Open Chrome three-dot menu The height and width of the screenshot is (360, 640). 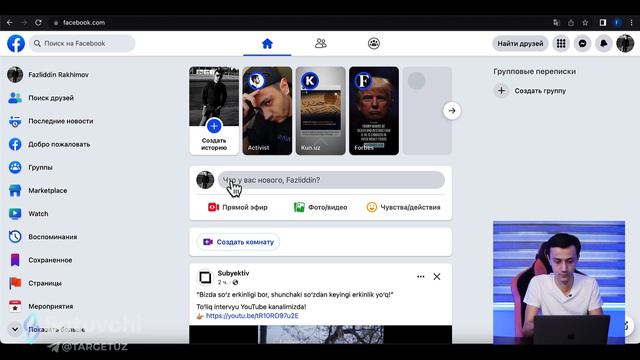tap(632, 22)
